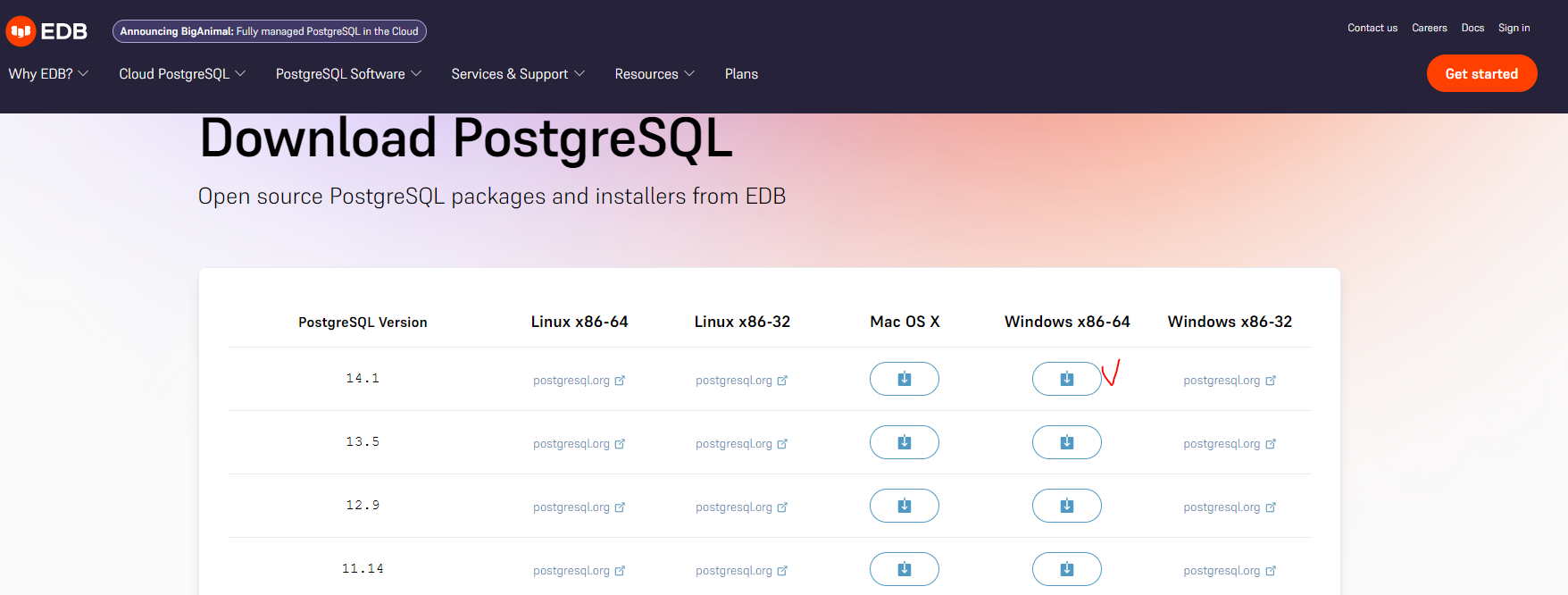The height and width of the screenshot is (595, 1568).
Task: Click Sign in
Action: [1514, 29]
